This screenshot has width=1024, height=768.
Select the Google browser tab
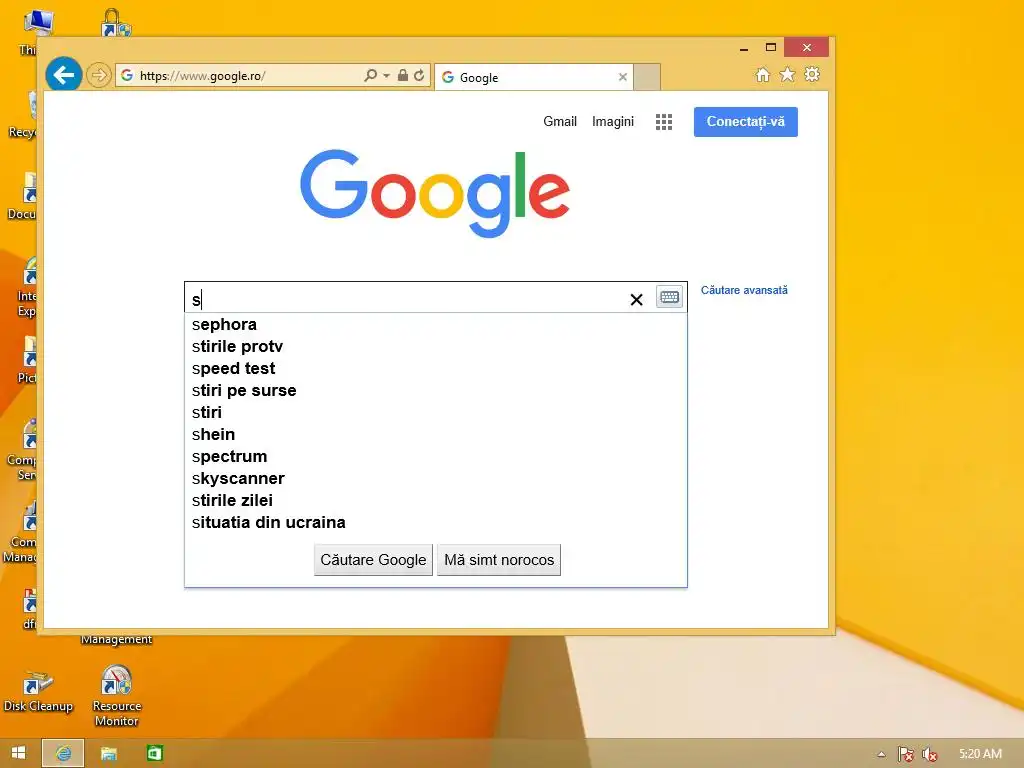[x=534, y=77]
